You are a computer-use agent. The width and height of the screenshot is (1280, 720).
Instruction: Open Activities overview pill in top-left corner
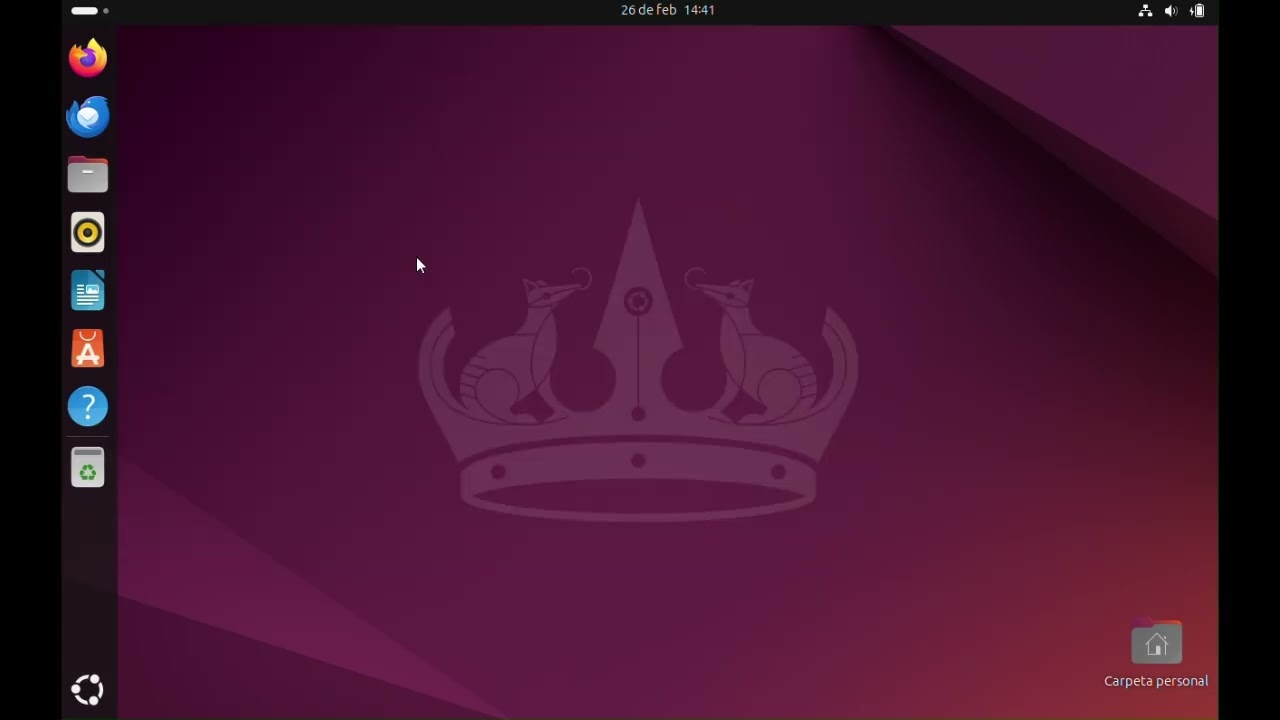pyautogui.click(x=90, y=10)
